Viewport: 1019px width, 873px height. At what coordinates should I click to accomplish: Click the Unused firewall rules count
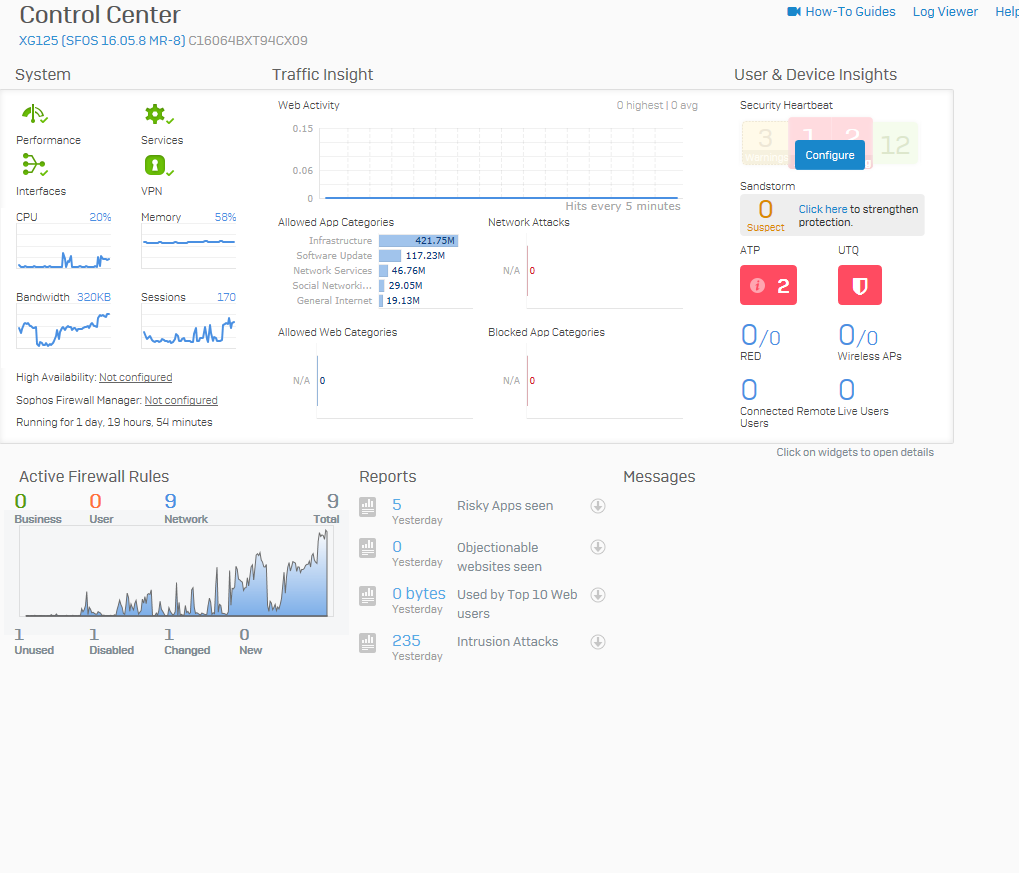point(19,634)
